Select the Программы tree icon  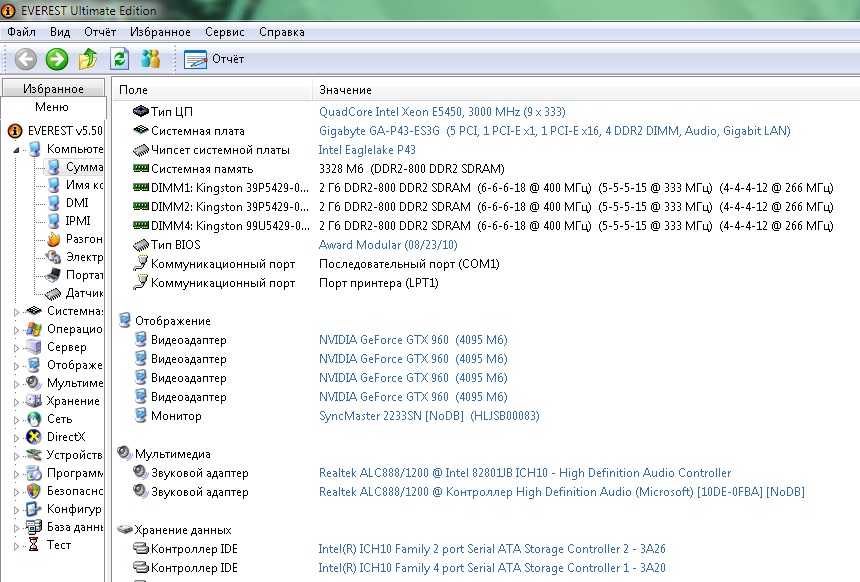click(x=34, y=473)
